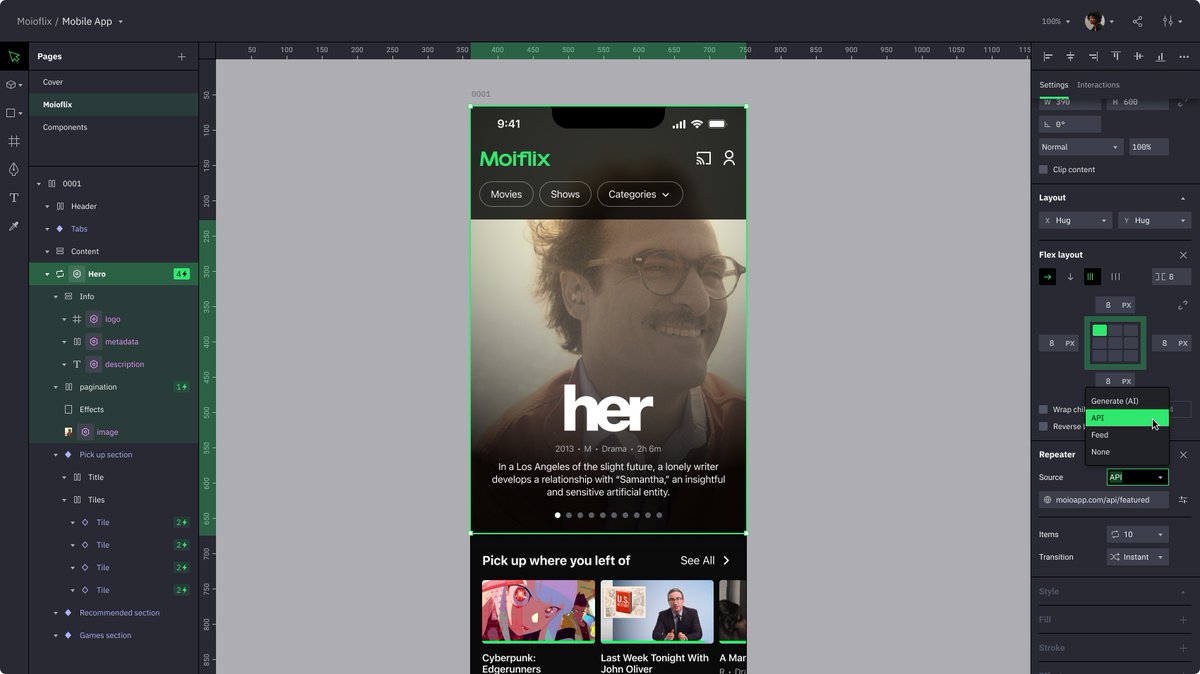The image size is (1200, 674).
Task: Click See All link
Action: (x=705, y=561)
